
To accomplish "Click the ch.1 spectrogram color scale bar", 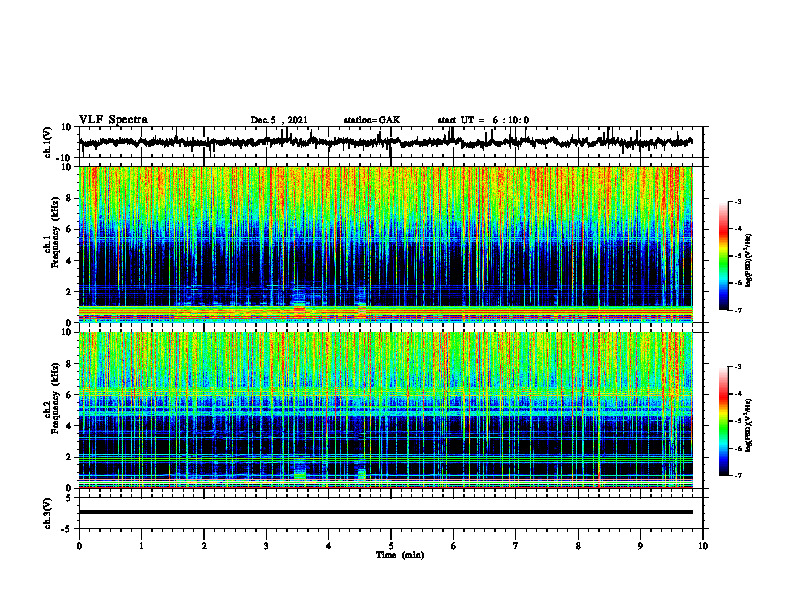I will click(x=723, y=256).
